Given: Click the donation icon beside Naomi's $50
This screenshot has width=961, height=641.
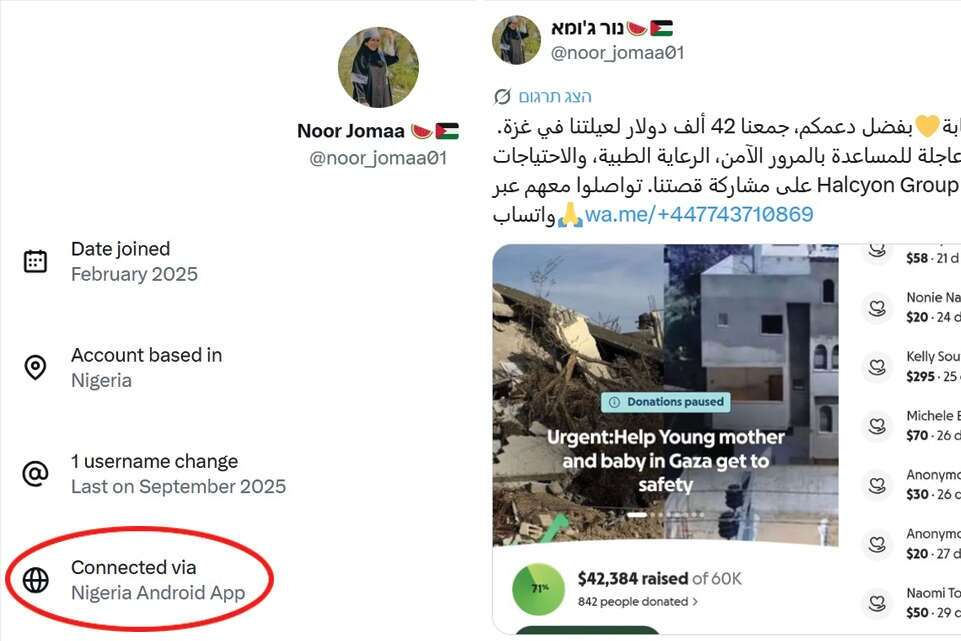Looking at the screenshot, I should (877, 603).
